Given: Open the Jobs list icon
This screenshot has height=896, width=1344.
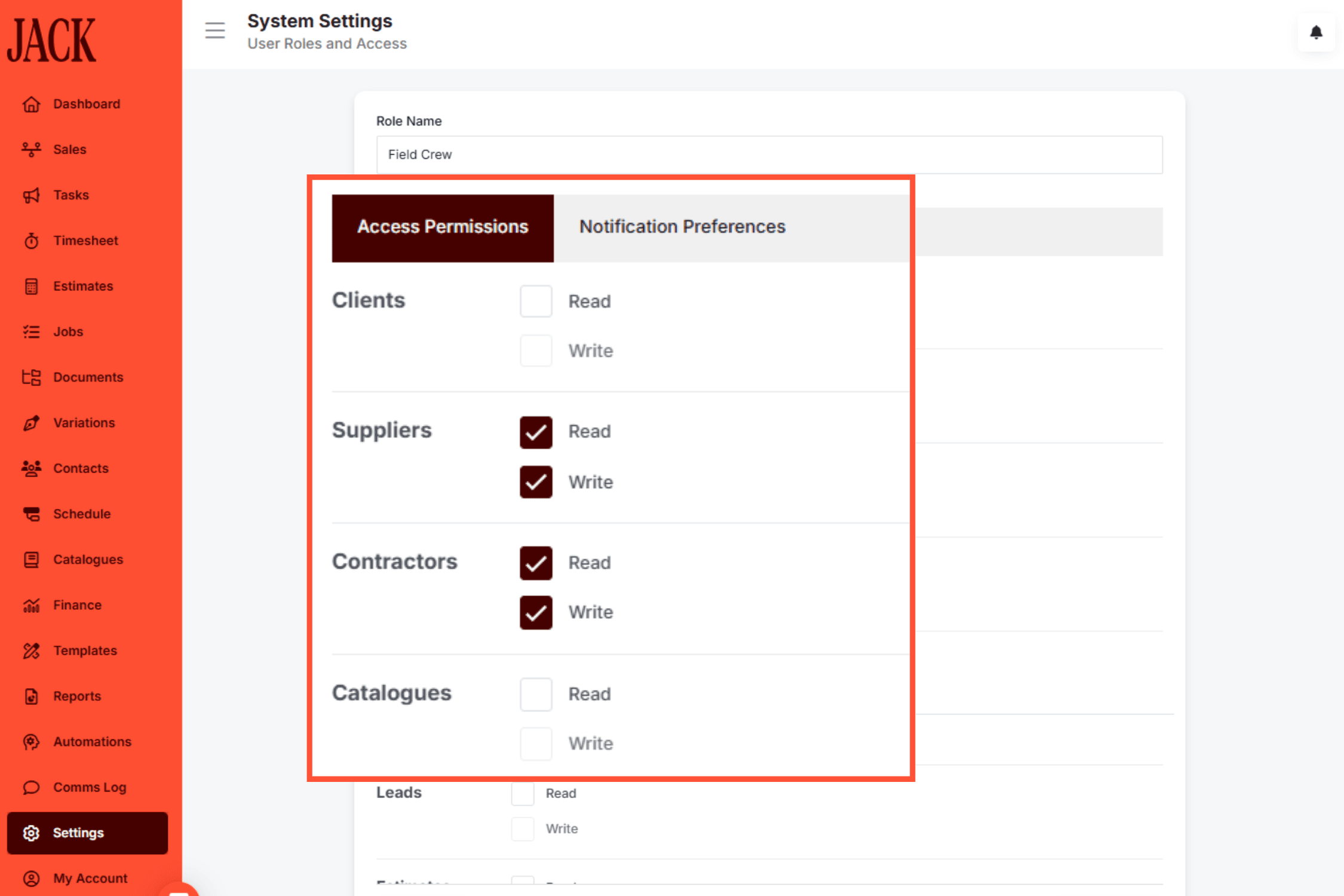Looking at the screenshot, I should pos(31,332).
